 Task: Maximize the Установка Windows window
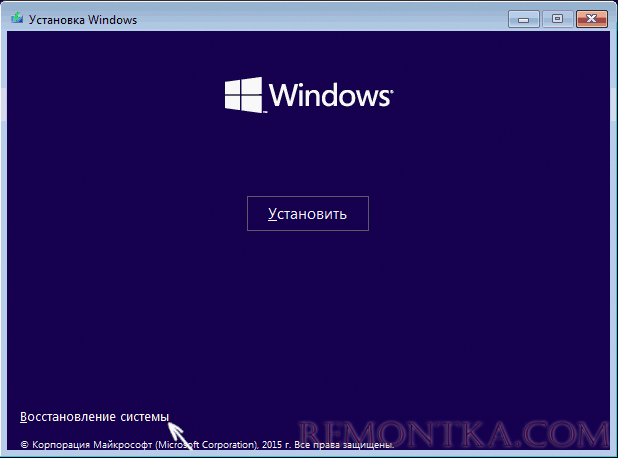[x=557, y=19]
